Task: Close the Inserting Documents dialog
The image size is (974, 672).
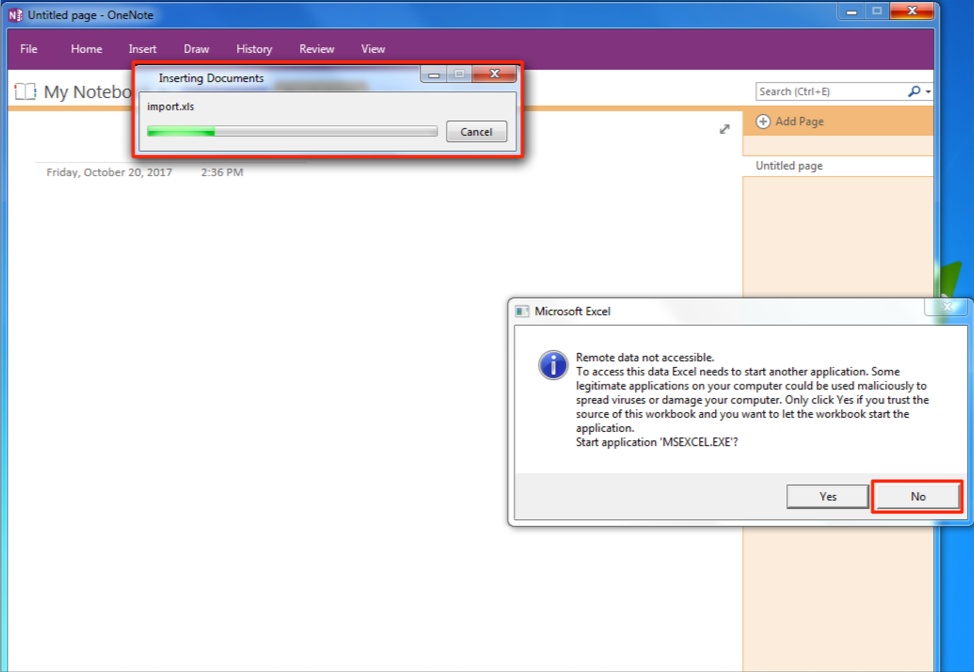Action: click(x=493, y=75)
